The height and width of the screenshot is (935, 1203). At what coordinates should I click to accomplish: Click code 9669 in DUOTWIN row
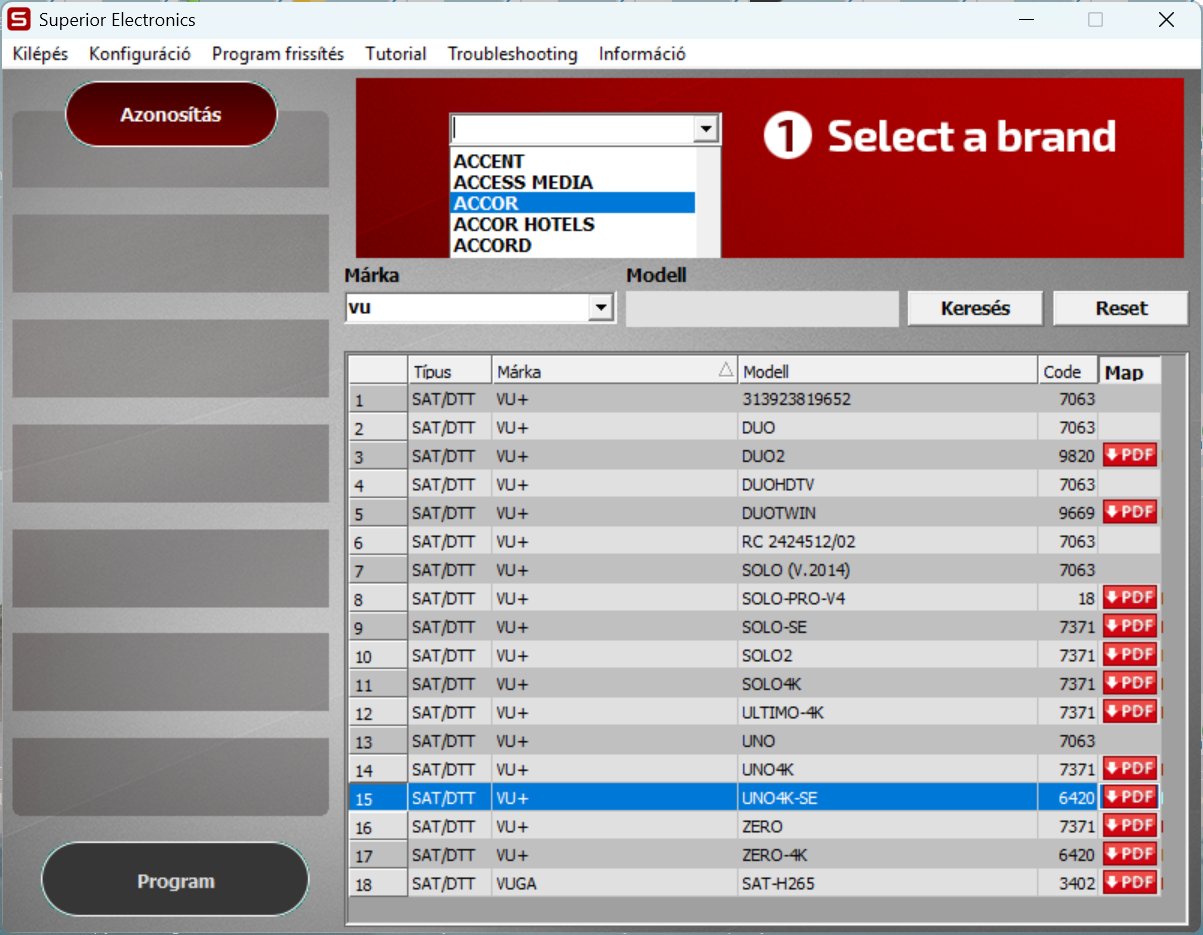click(x=1068, y=513)
